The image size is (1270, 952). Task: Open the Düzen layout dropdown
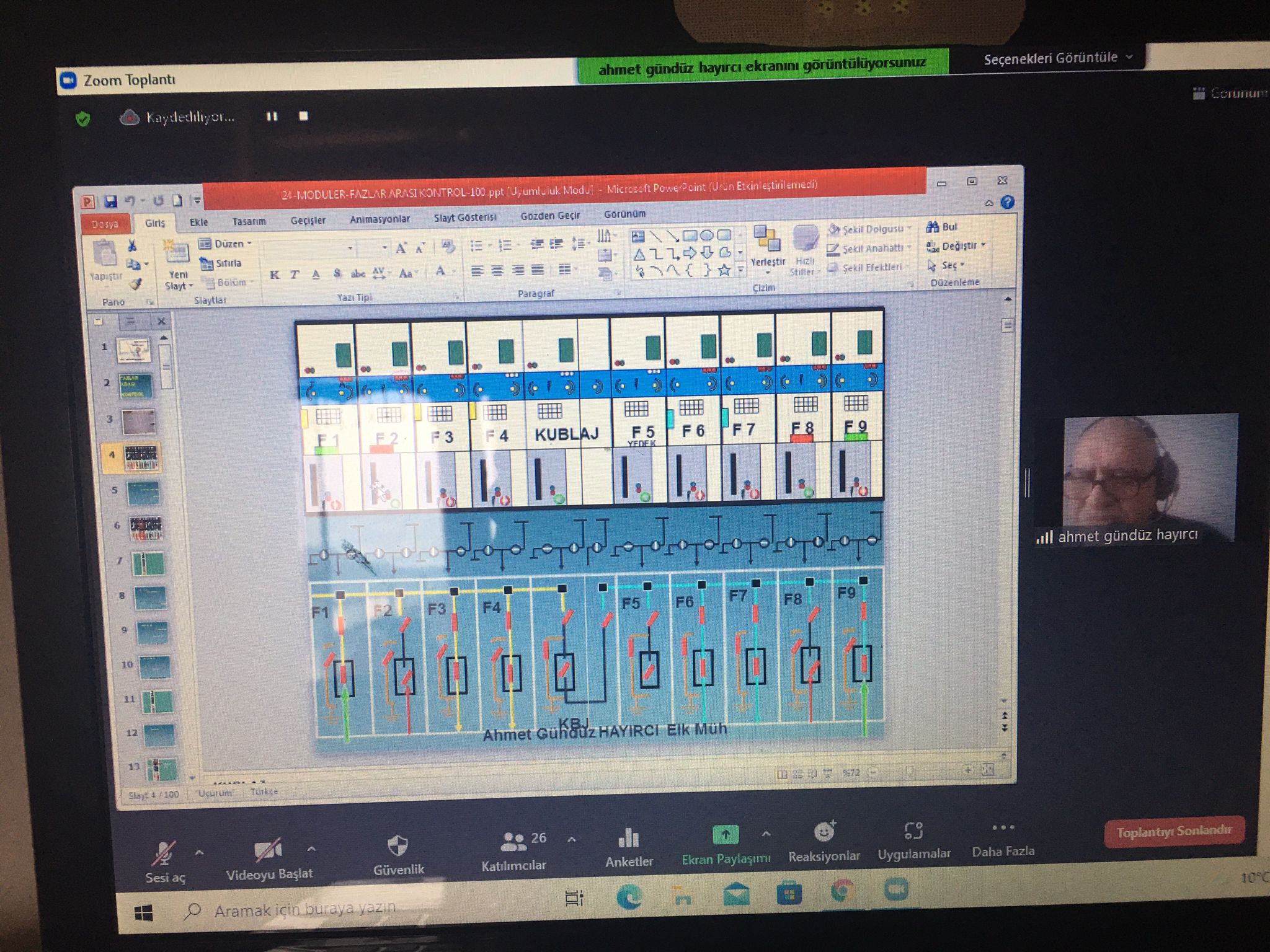(226, 244)
